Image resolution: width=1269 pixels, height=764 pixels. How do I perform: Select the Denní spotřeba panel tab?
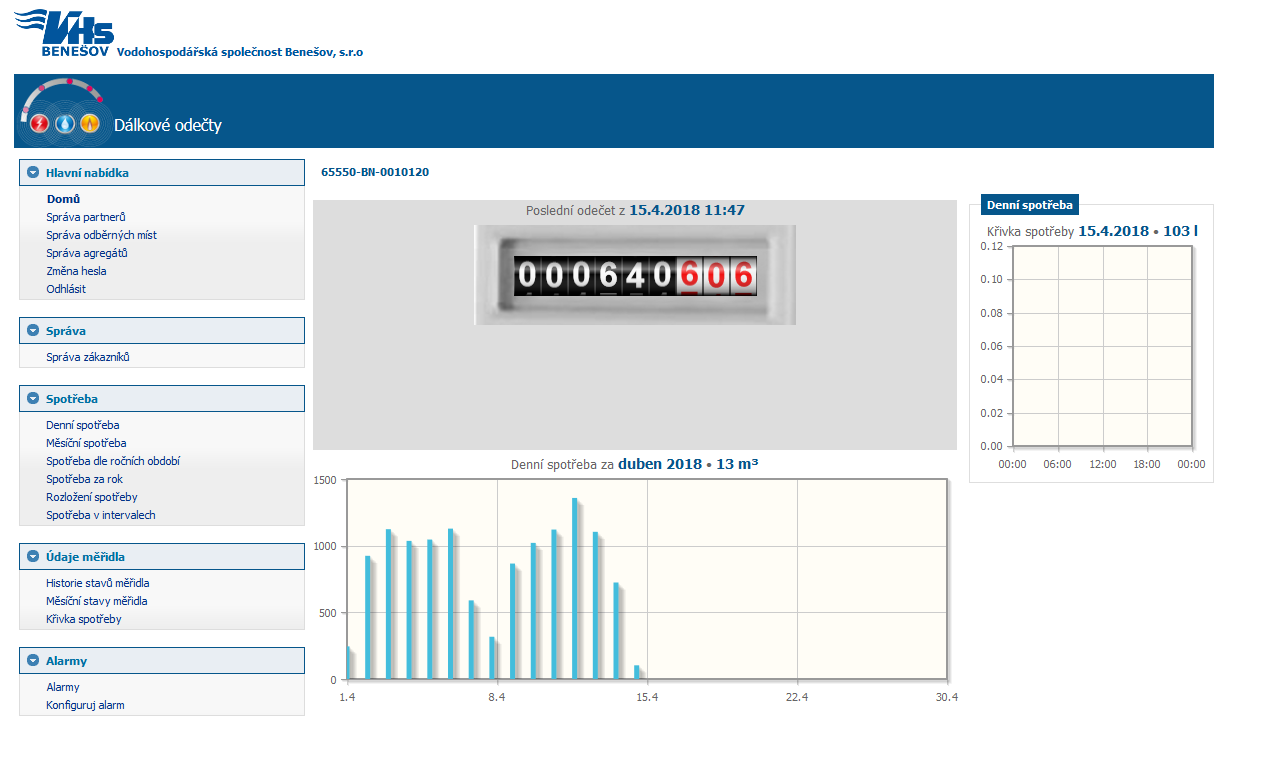[x=1029, y=205]
